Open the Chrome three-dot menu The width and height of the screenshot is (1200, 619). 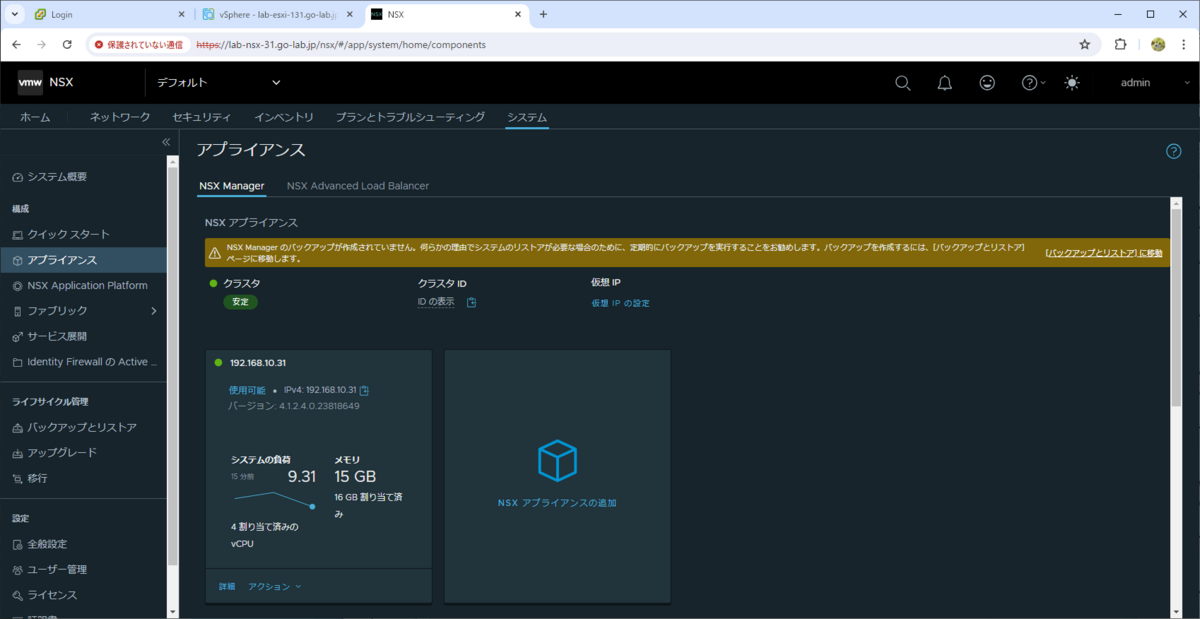pyautogui.click(x=1183, y=45)
